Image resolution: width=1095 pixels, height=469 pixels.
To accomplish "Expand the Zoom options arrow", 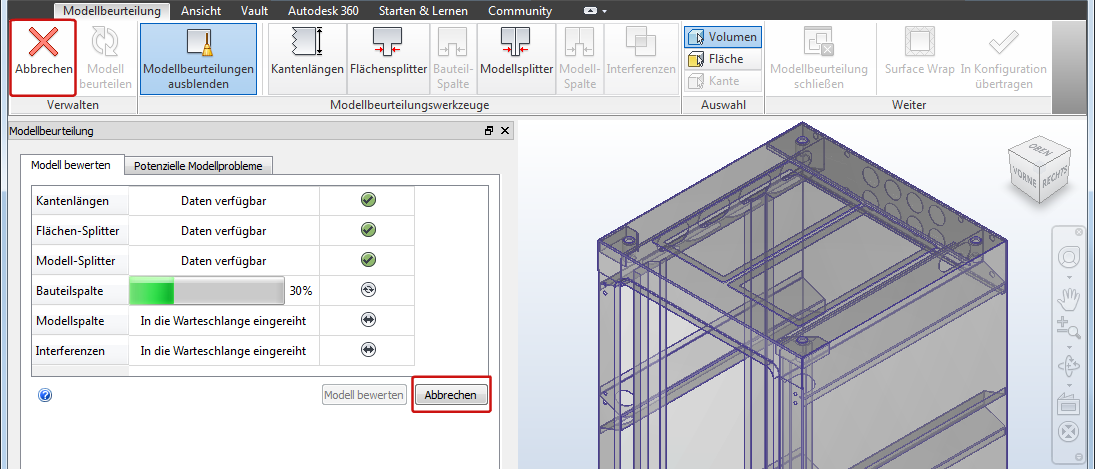I will coord(1068,346).
